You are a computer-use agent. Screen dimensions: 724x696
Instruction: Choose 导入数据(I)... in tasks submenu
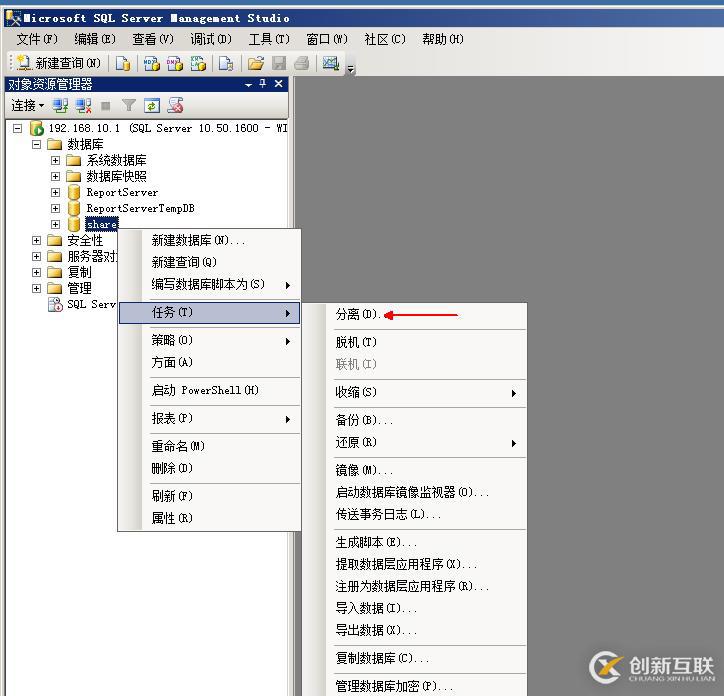click(415, 608)
